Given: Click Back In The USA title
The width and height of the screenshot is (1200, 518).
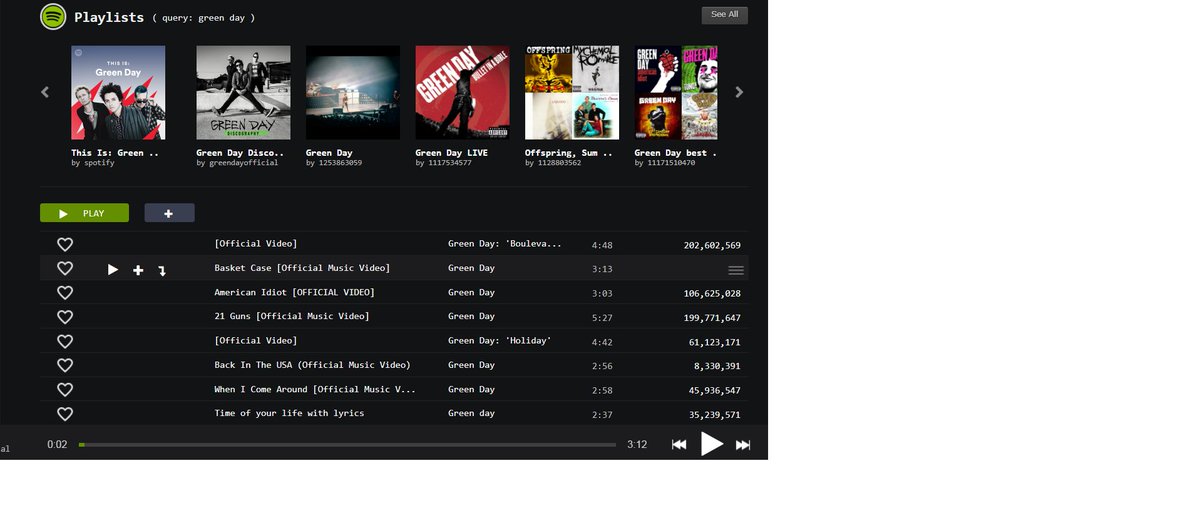Looking at the screenshot, I should 312,365.
